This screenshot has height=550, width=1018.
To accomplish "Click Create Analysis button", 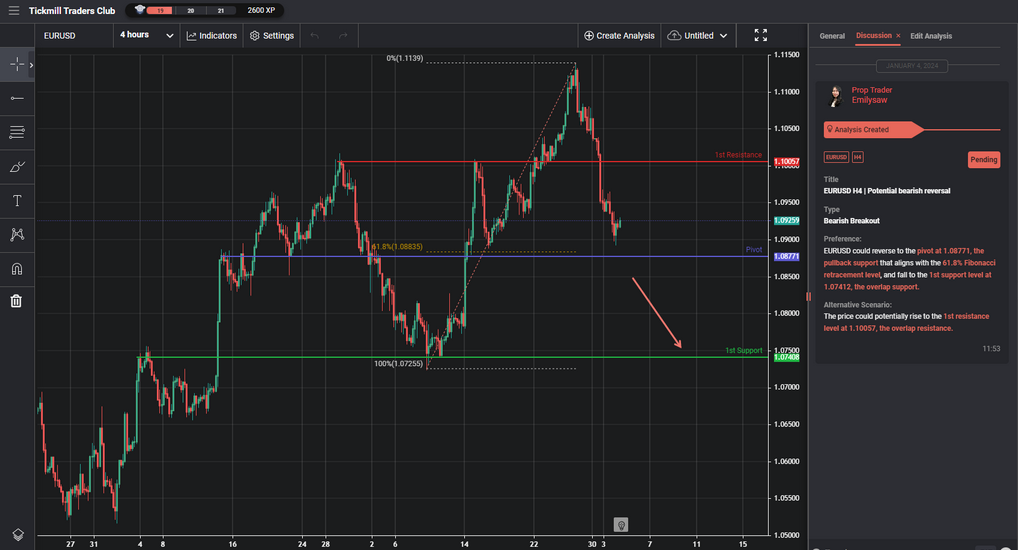I will tap(619, 36).
